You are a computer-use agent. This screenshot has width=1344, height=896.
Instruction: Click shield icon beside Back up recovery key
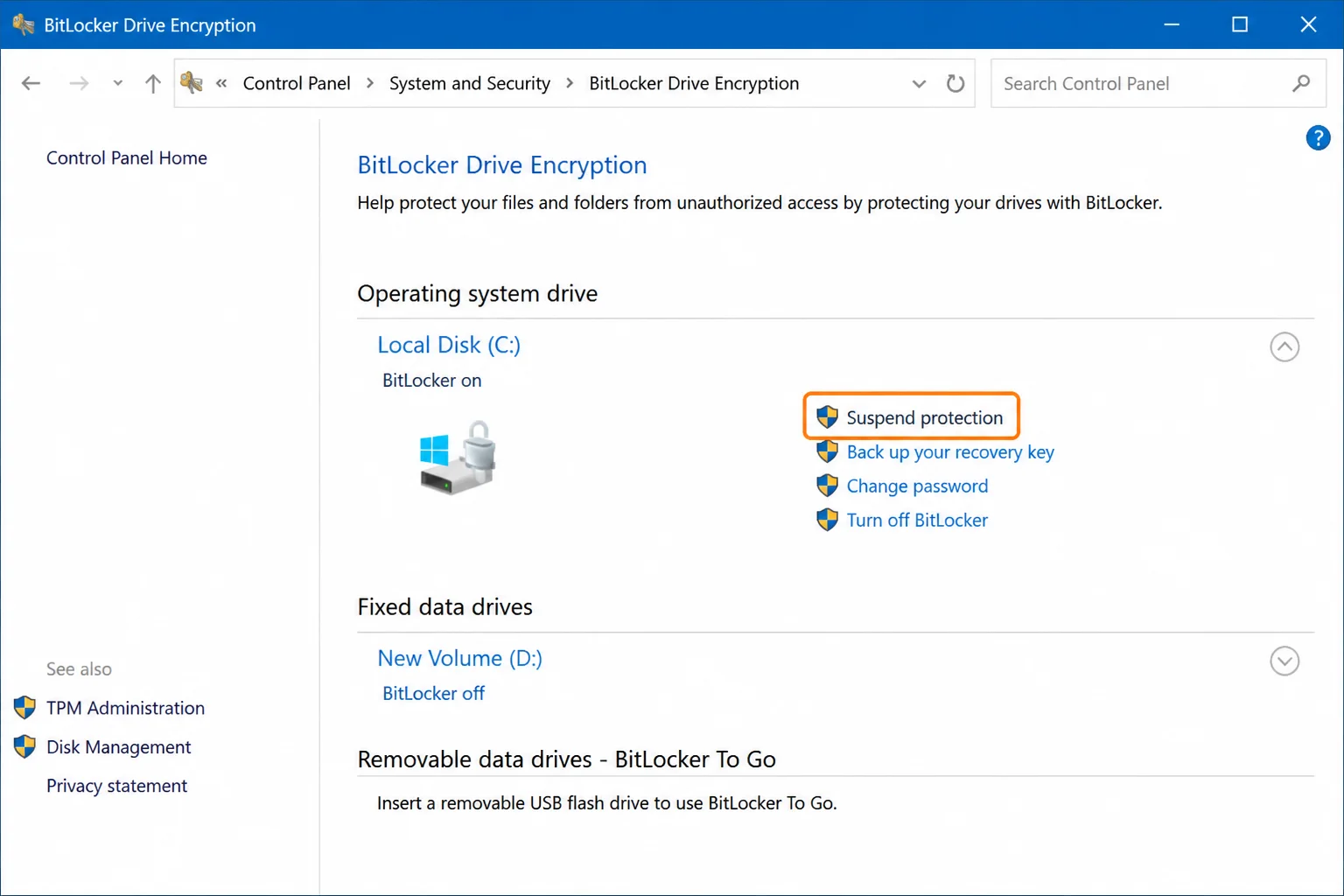(827, 451)
